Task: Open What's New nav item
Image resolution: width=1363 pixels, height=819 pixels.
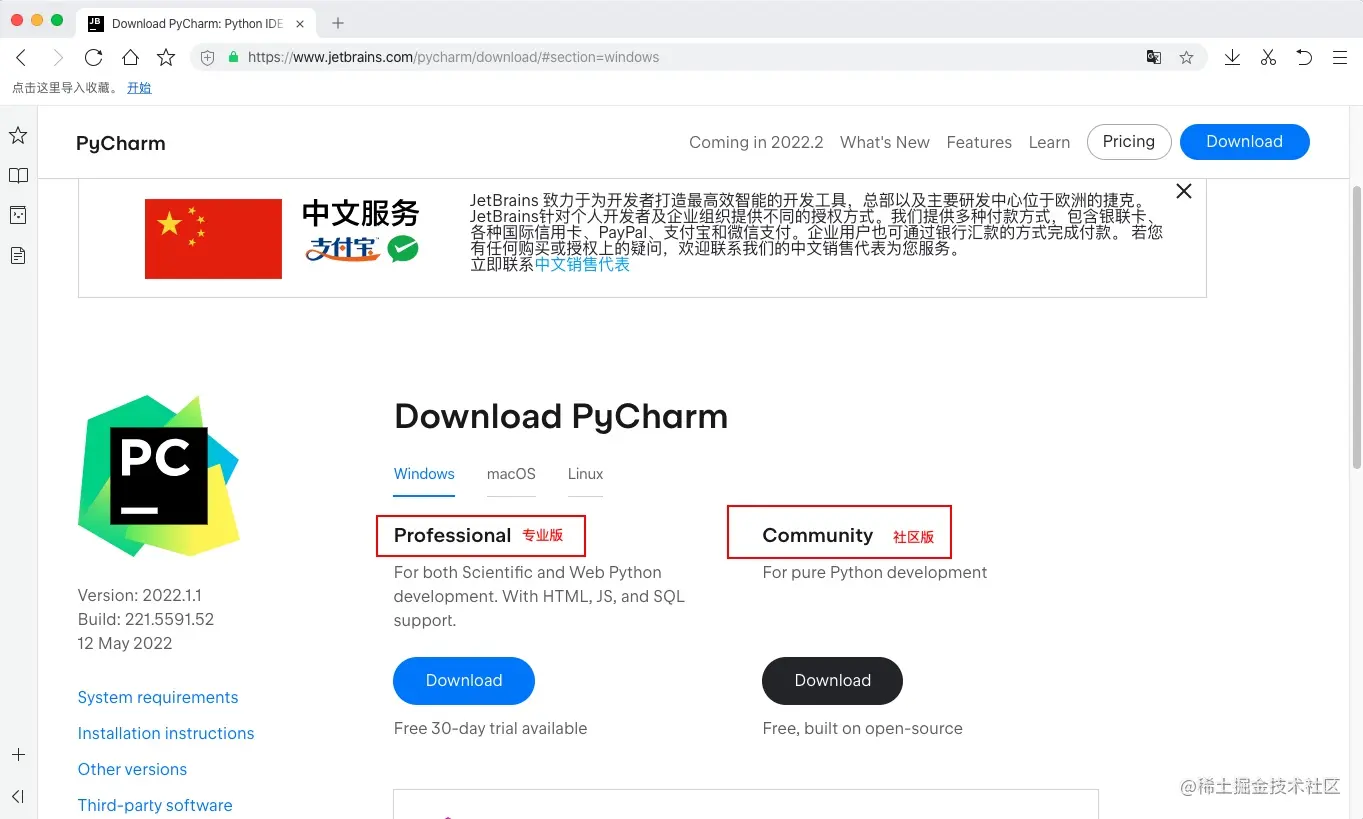Action: tap(885, 142)
